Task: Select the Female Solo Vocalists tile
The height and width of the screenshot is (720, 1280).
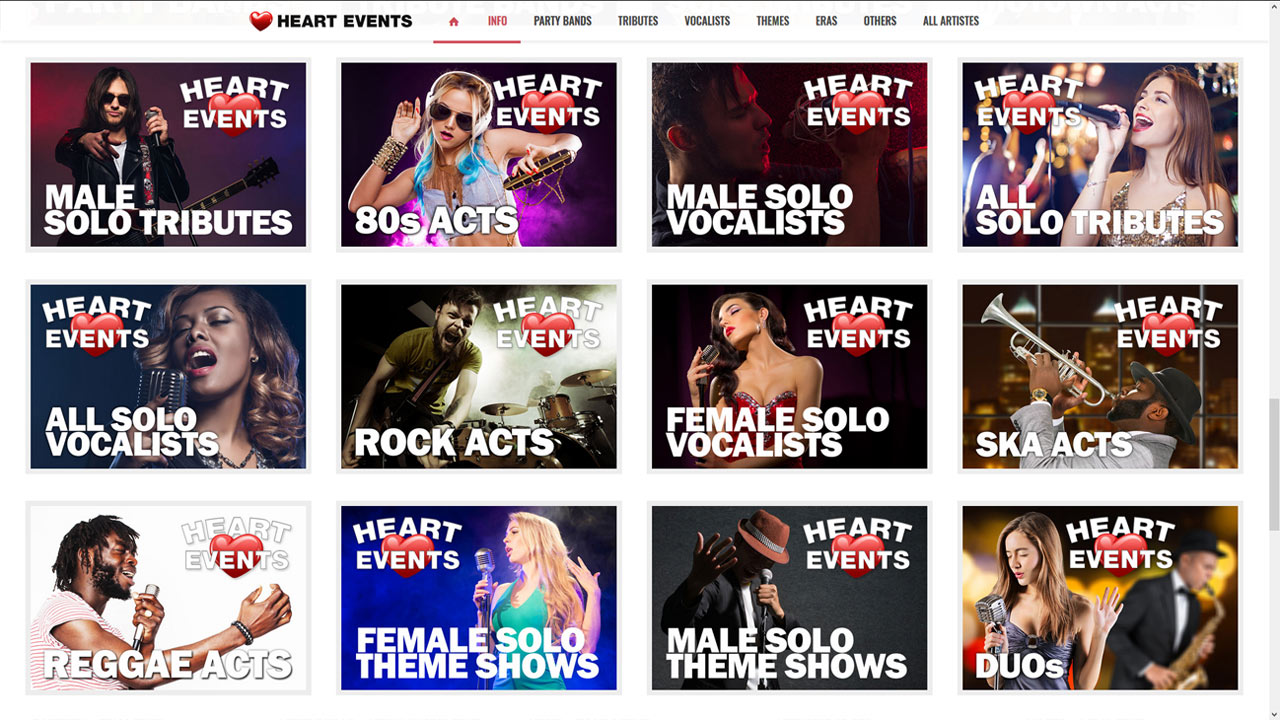Action: tap(790, 377)
